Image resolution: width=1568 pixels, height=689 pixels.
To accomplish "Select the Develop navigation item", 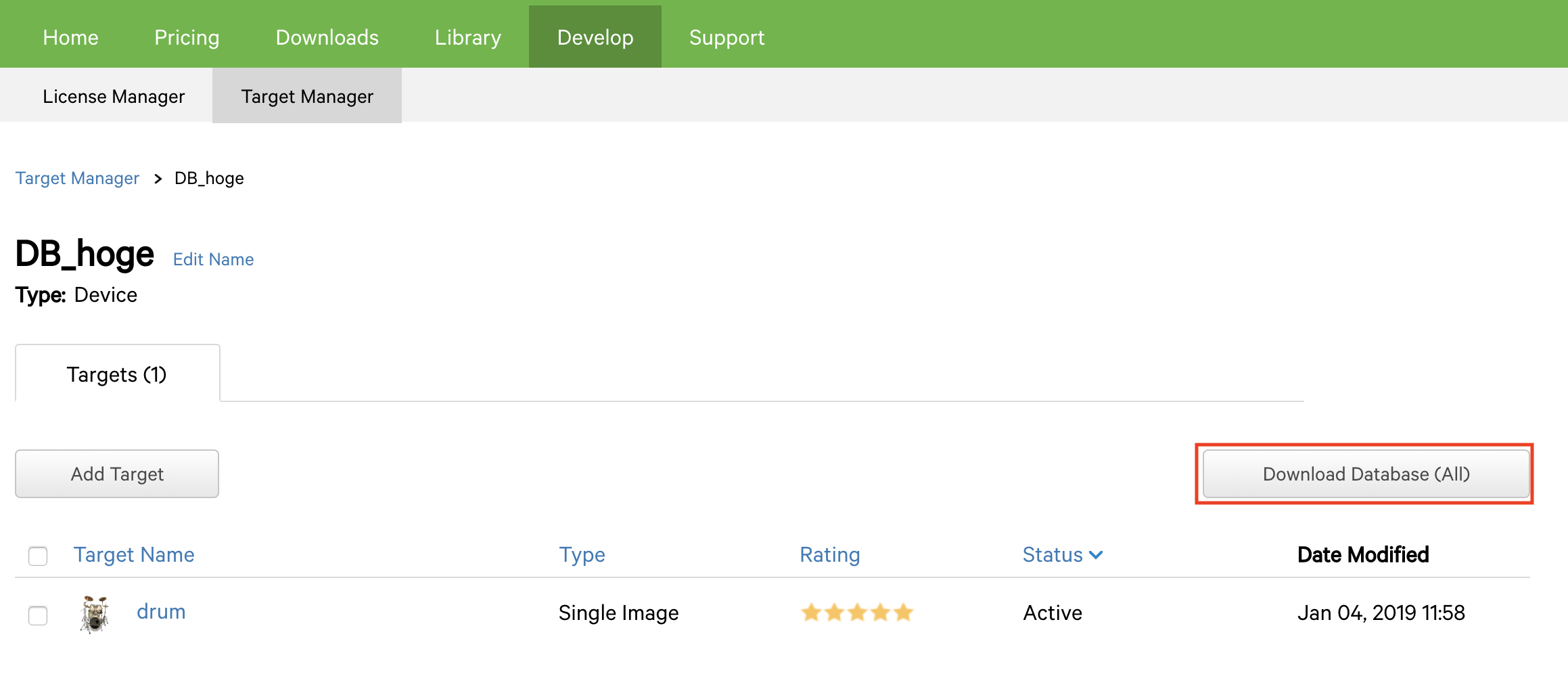I will click(x=595, y=37).
